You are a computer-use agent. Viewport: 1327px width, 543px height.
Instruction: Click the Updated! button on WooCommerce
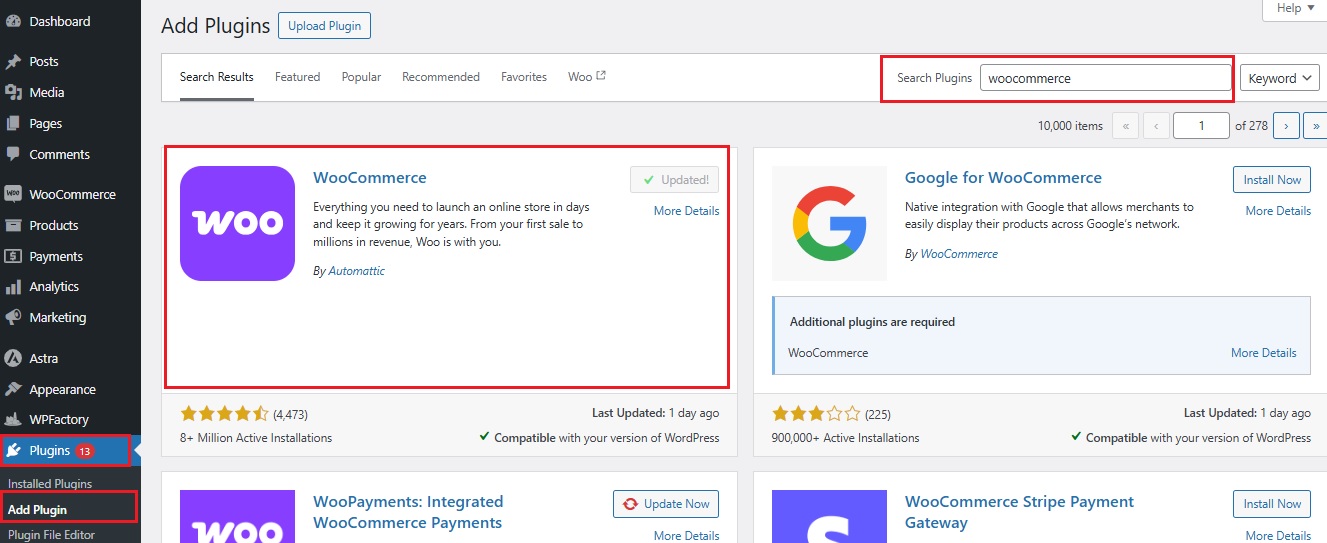click(x=674, y=180)
